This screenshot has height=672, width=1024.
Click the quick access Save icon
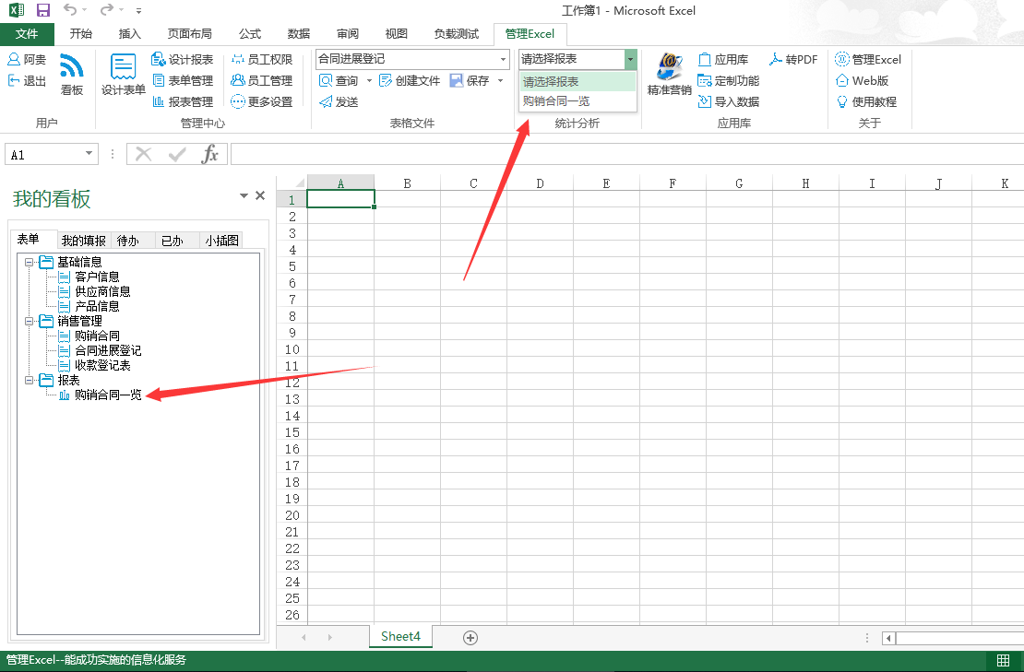43,10
